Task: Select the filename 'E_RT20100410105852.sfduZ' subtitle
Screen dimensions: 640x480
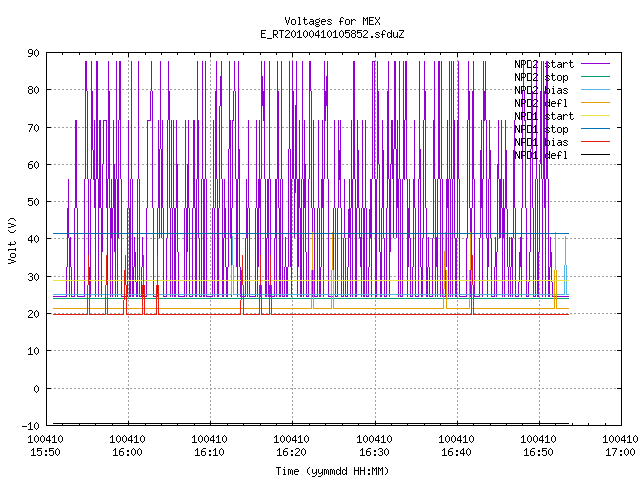Action: pyautogui.click(x=332, y=34)
